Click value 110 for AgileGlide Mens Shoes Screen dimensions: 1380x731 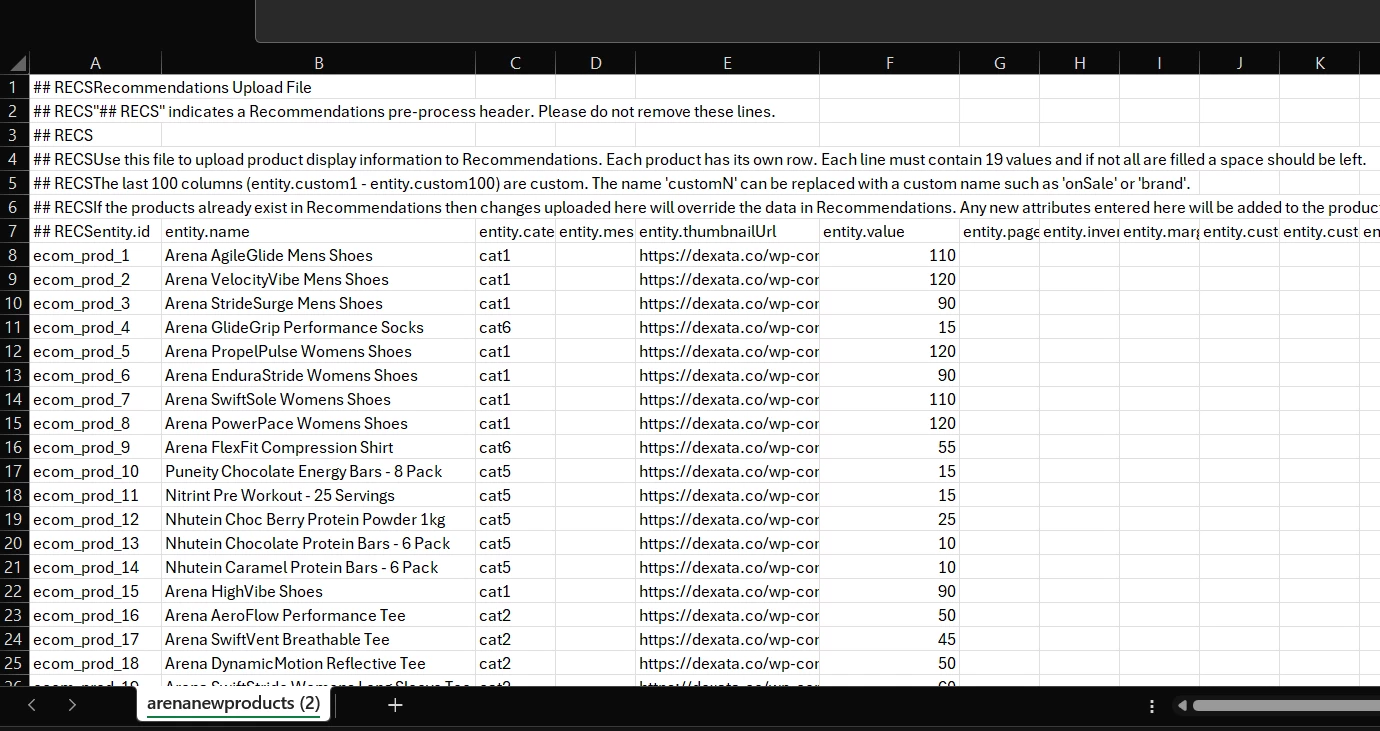click(889, 255)
